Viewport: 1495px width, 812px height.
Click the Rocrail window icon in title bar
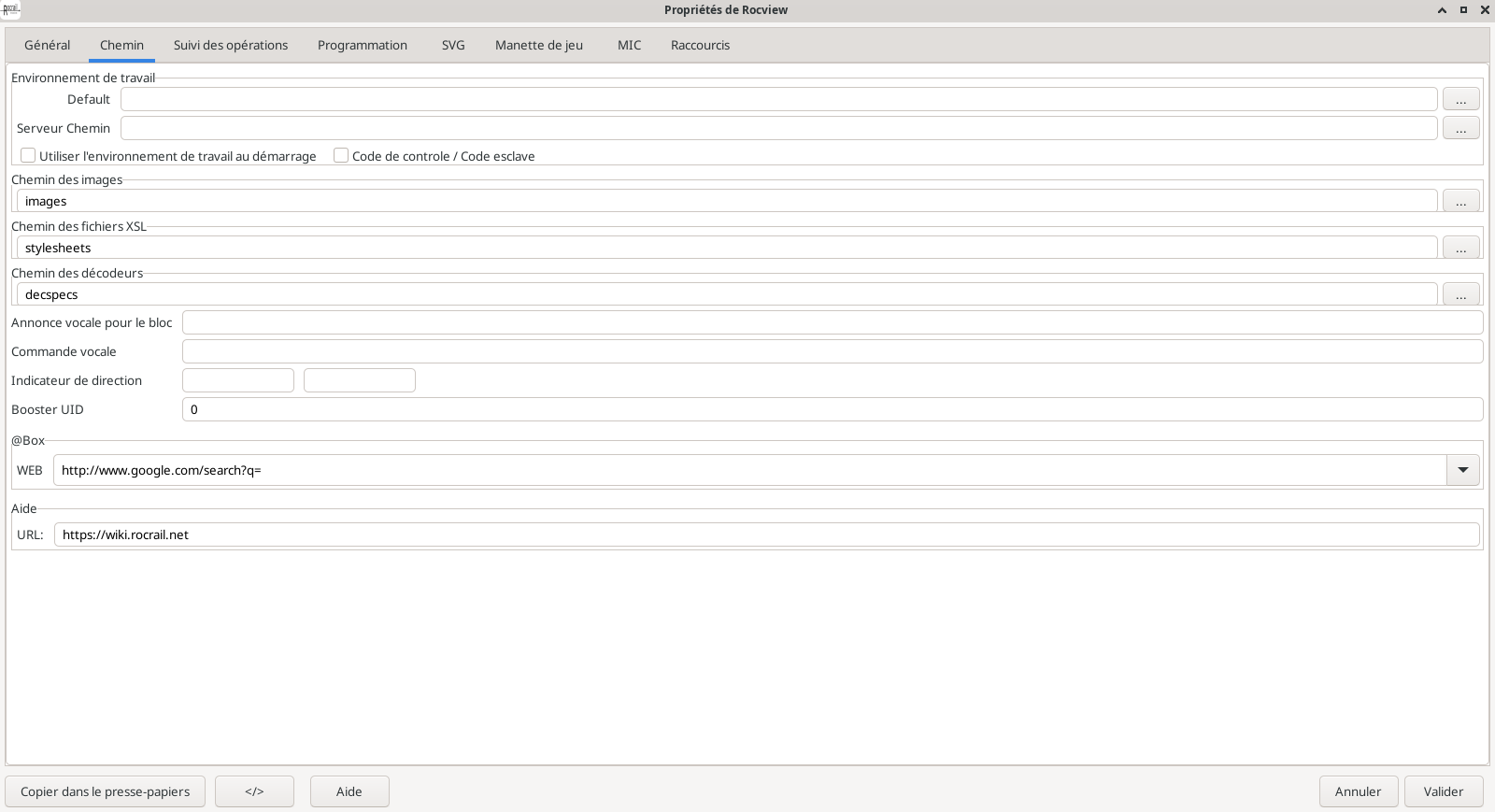[10, 9]
